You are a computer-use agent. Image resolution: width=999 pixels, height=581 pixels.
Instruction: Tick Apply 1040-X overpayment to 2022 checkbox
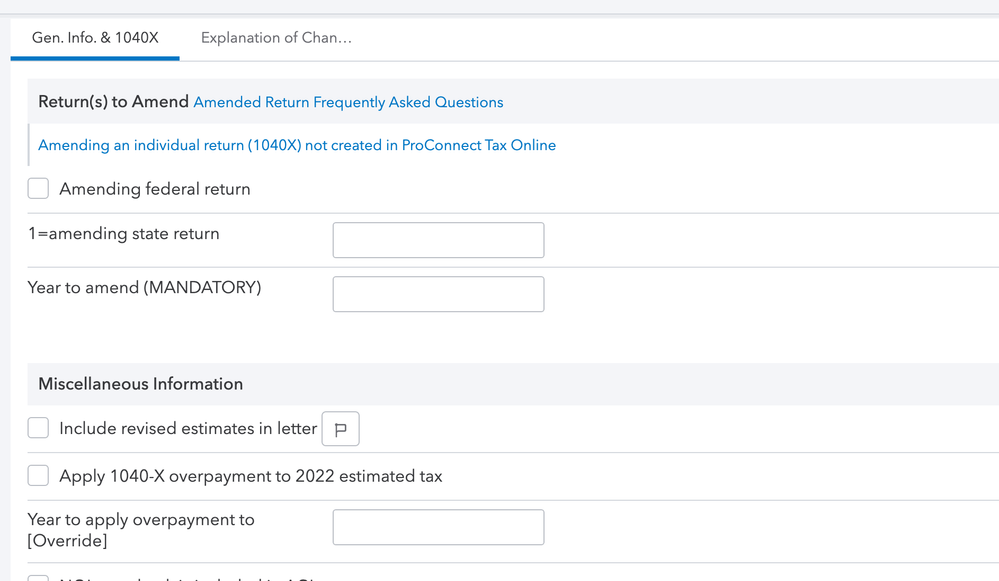[38, 476]
